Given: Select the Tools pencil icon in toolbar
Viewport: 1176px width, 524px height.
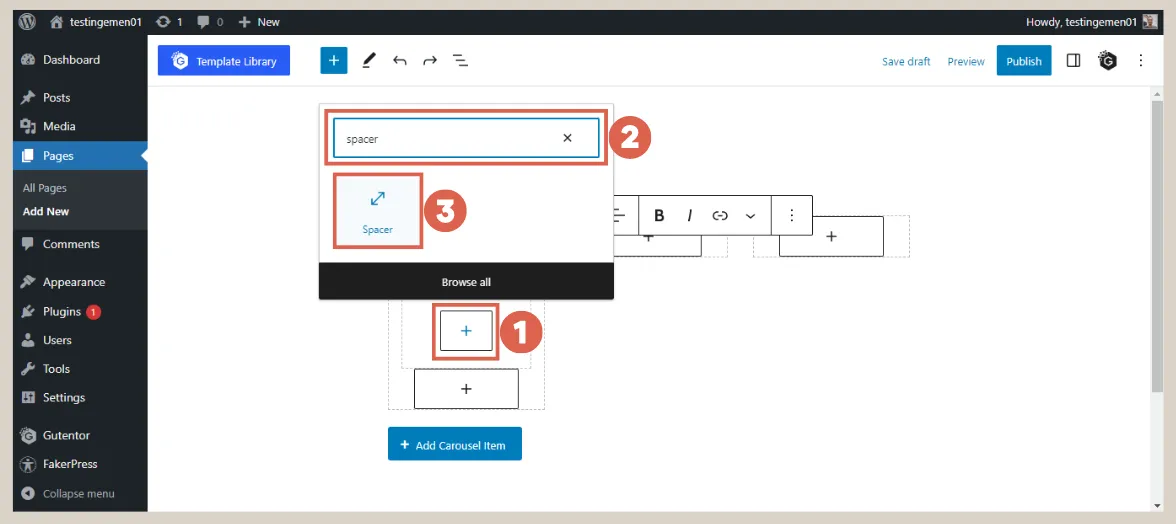Looking at the screenshot, I should point(369,61).
